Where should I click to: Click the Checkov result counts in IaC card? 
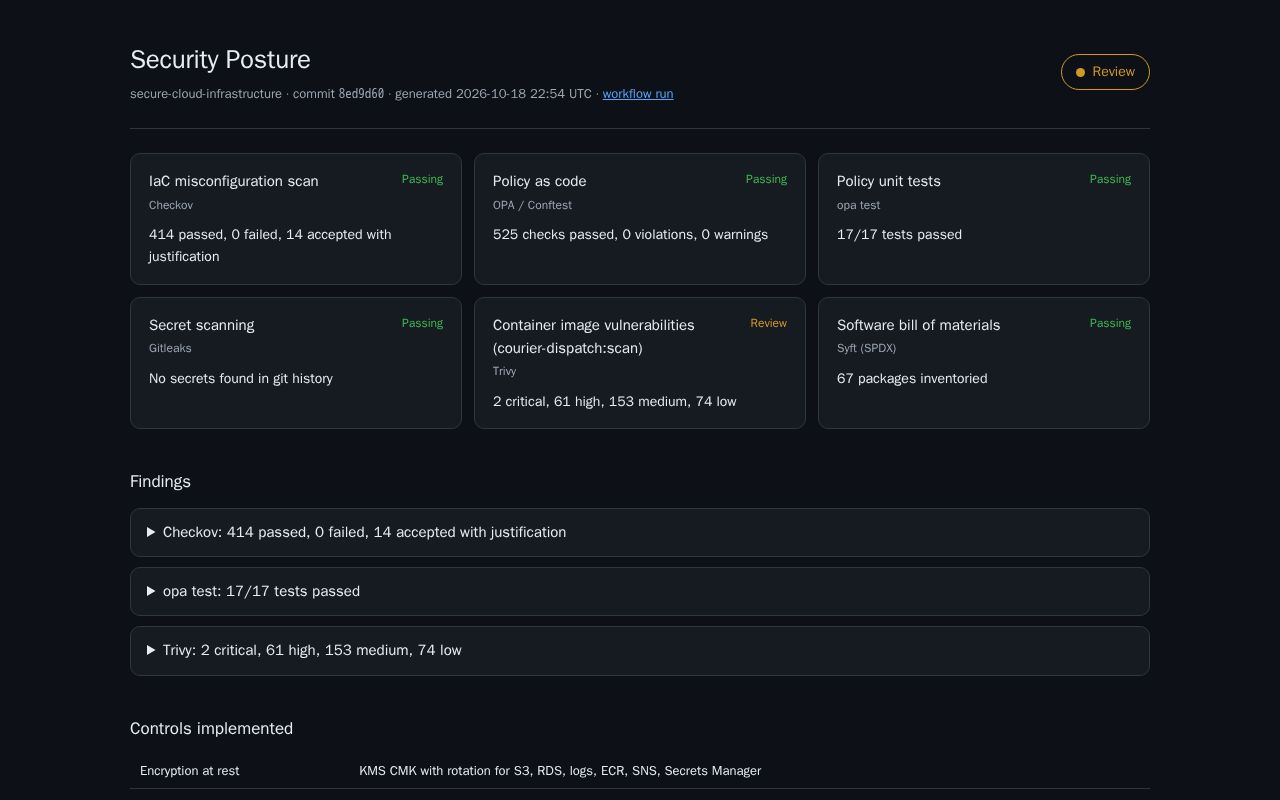point(270,246)
